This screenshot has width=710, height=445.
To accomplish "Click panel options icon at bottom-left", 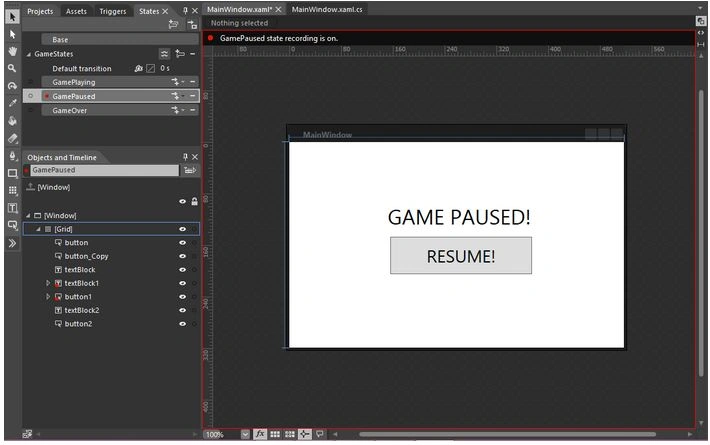I will (x=27, y=434).
